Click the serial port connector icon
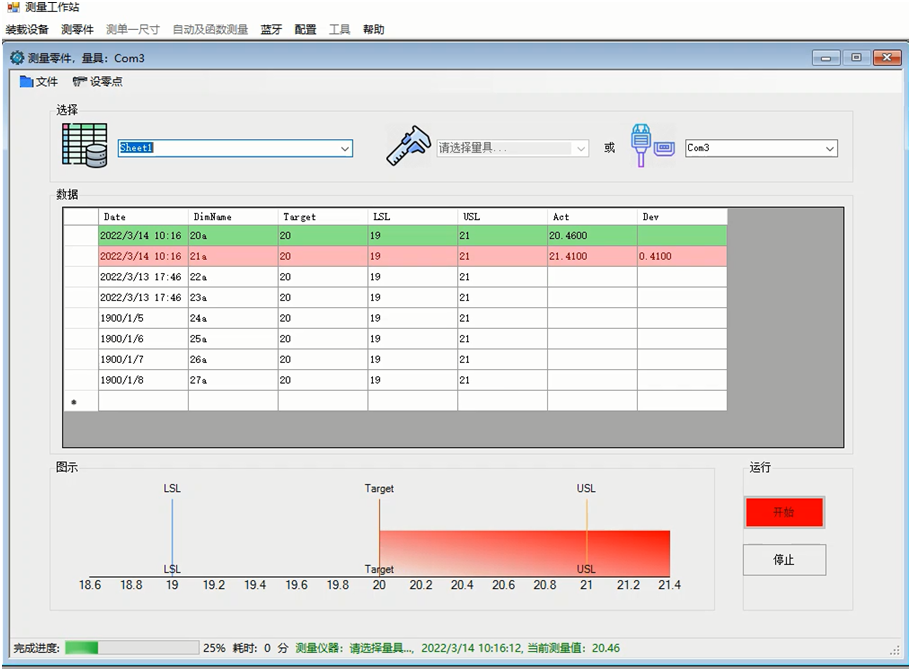This screenshot has width=911, height=671. tap(652, 146)
